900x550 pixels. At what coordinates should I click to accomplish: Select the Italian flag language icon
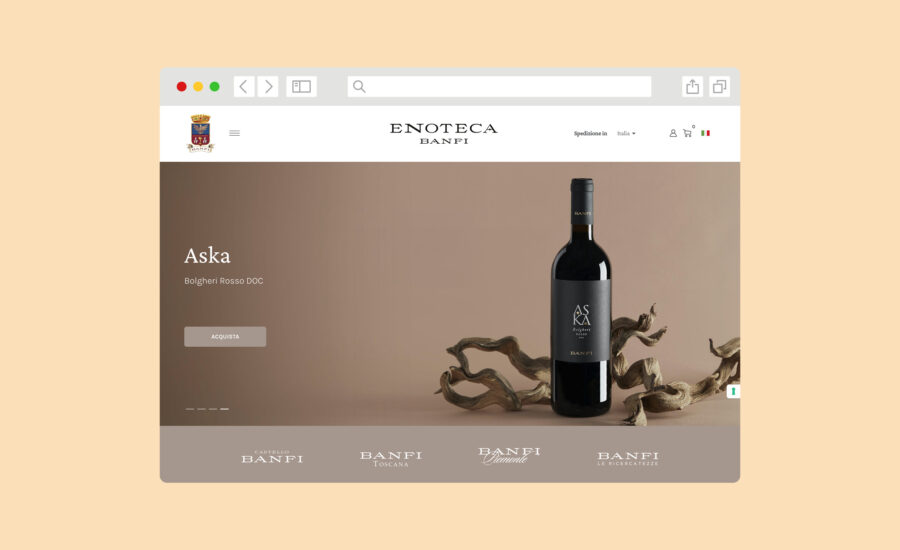click(x=705, y=133)
